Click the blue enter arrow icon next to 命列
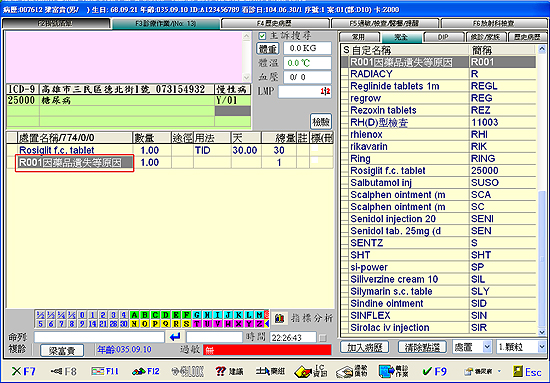 175,337
